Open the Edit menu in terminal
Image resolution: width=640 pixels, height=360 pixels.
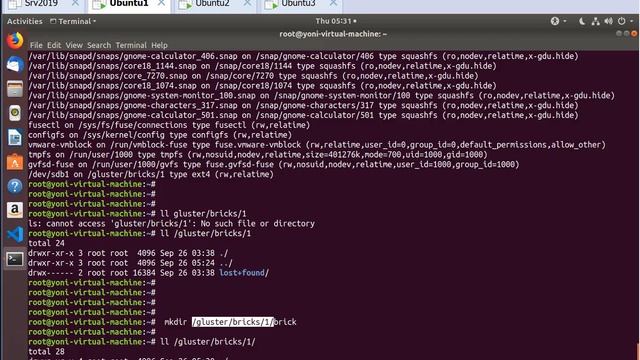[54, 45]
